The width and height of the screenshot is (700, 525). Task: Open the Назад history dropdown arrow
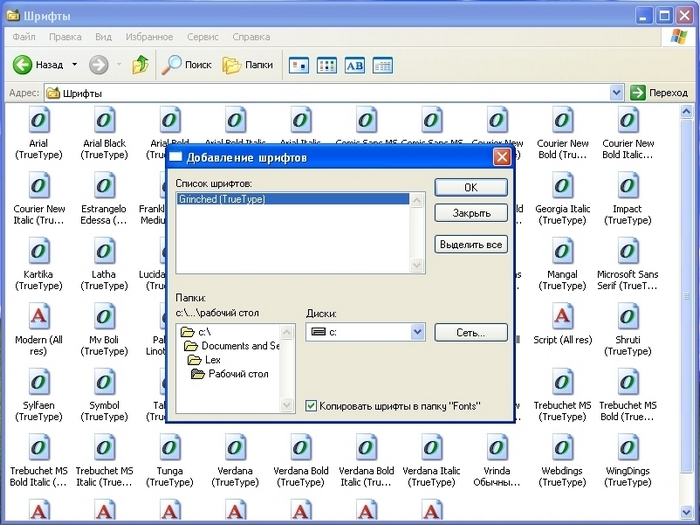coord(74,65)
